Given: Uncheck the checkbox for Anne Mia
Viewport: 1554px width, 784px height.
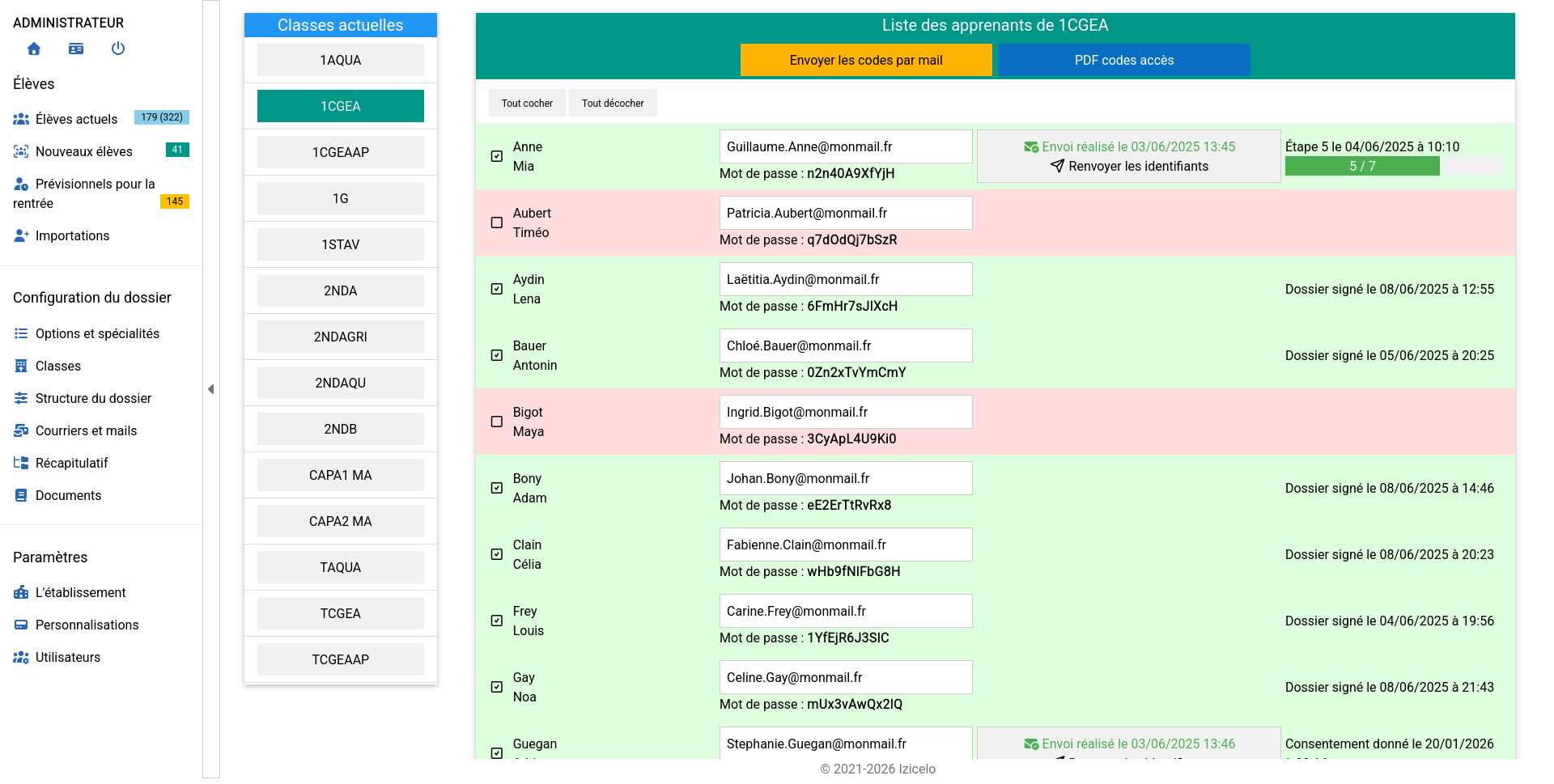Looking at the screenshot, I should 497,156.
